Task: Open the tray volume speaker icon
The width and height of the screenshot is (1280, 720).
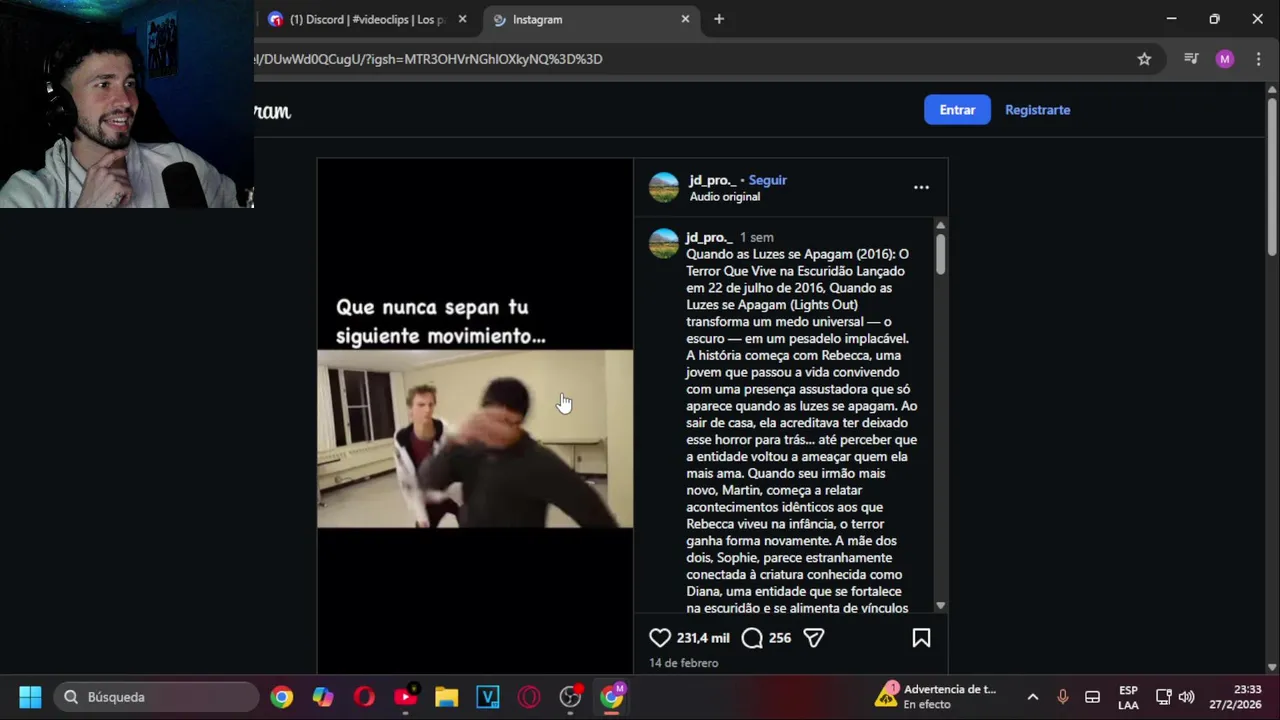Action: pos(1187,697)
